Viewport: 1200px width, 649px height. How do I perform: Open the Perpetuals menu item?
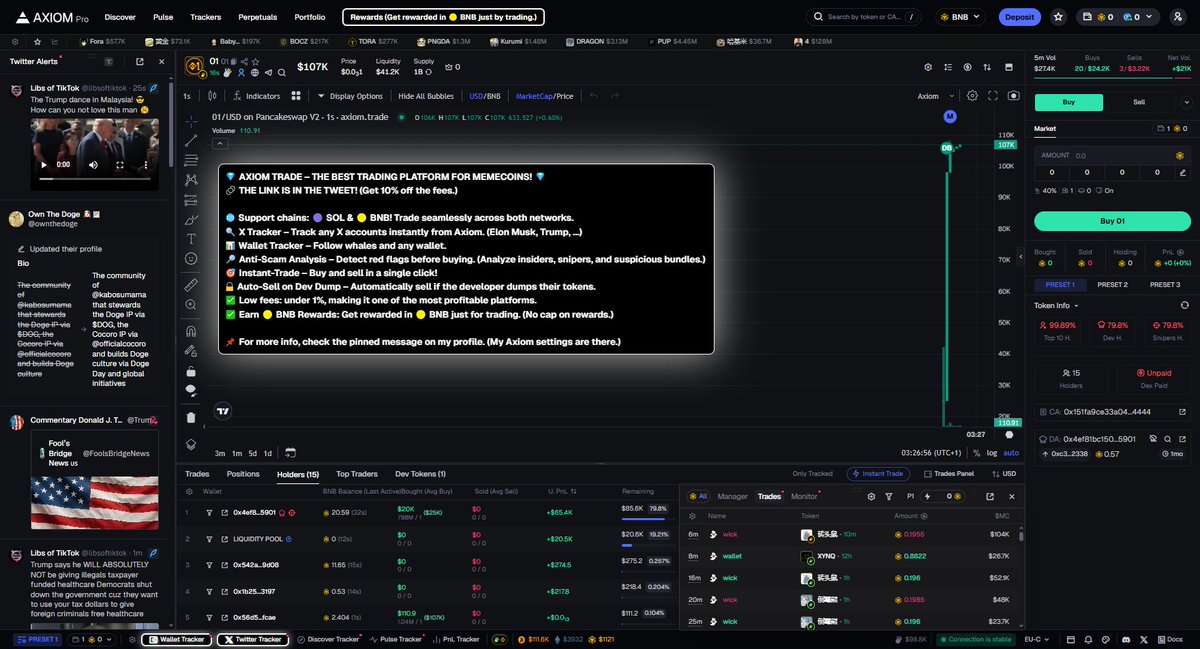coord(258,17)
